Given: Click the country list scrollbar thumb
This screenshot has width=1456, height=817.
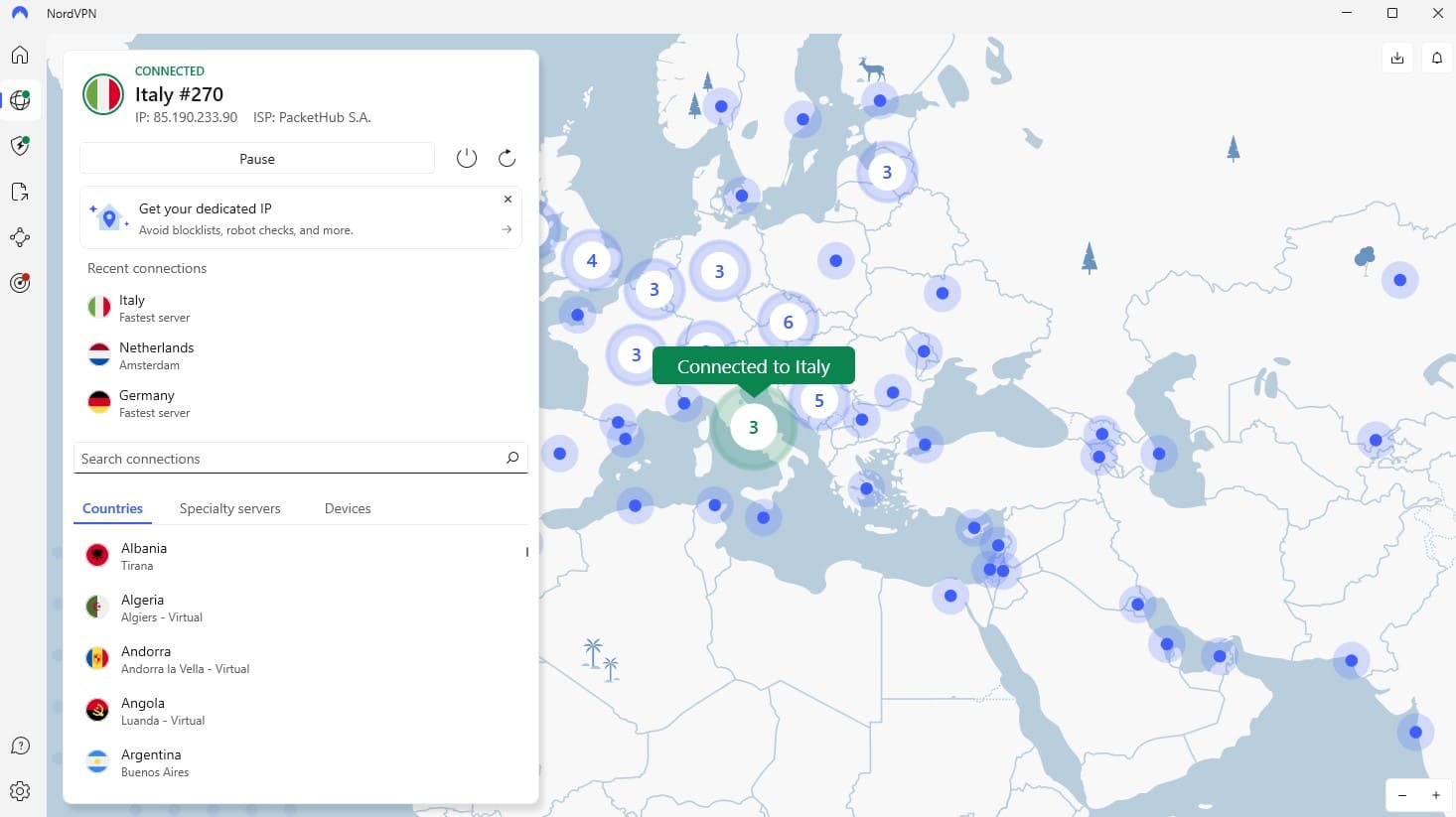Looking at the screenshot, I should click(x=527, y=551).
